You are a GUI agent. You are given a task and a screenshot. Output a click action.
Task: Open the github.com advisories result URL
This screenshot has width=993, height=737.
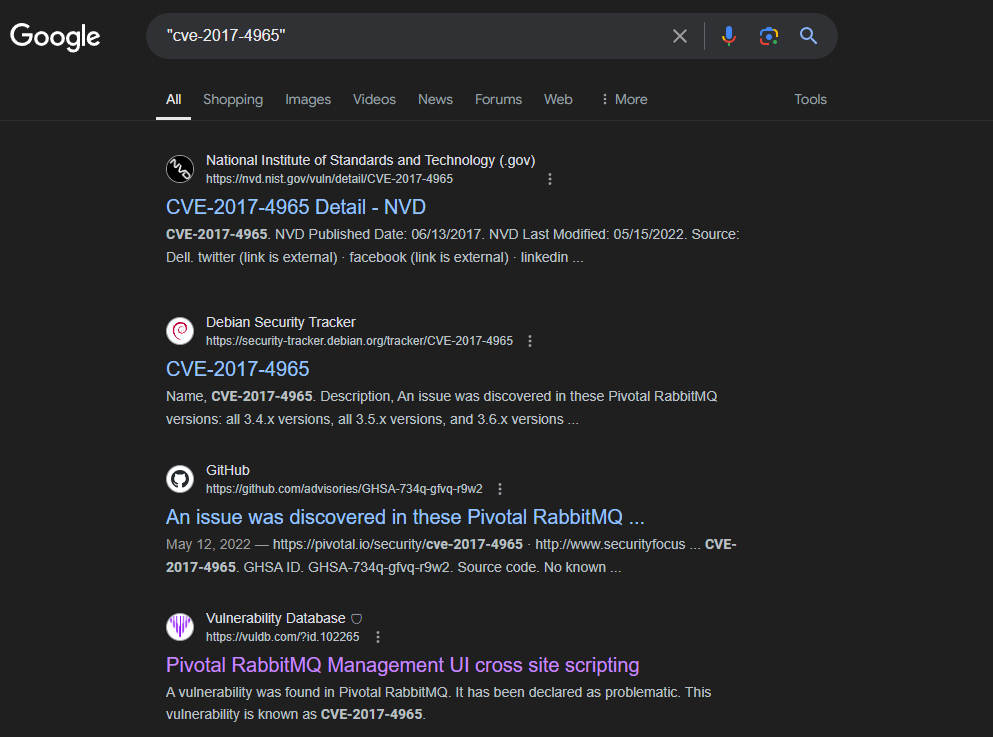[x=344, y=489]
